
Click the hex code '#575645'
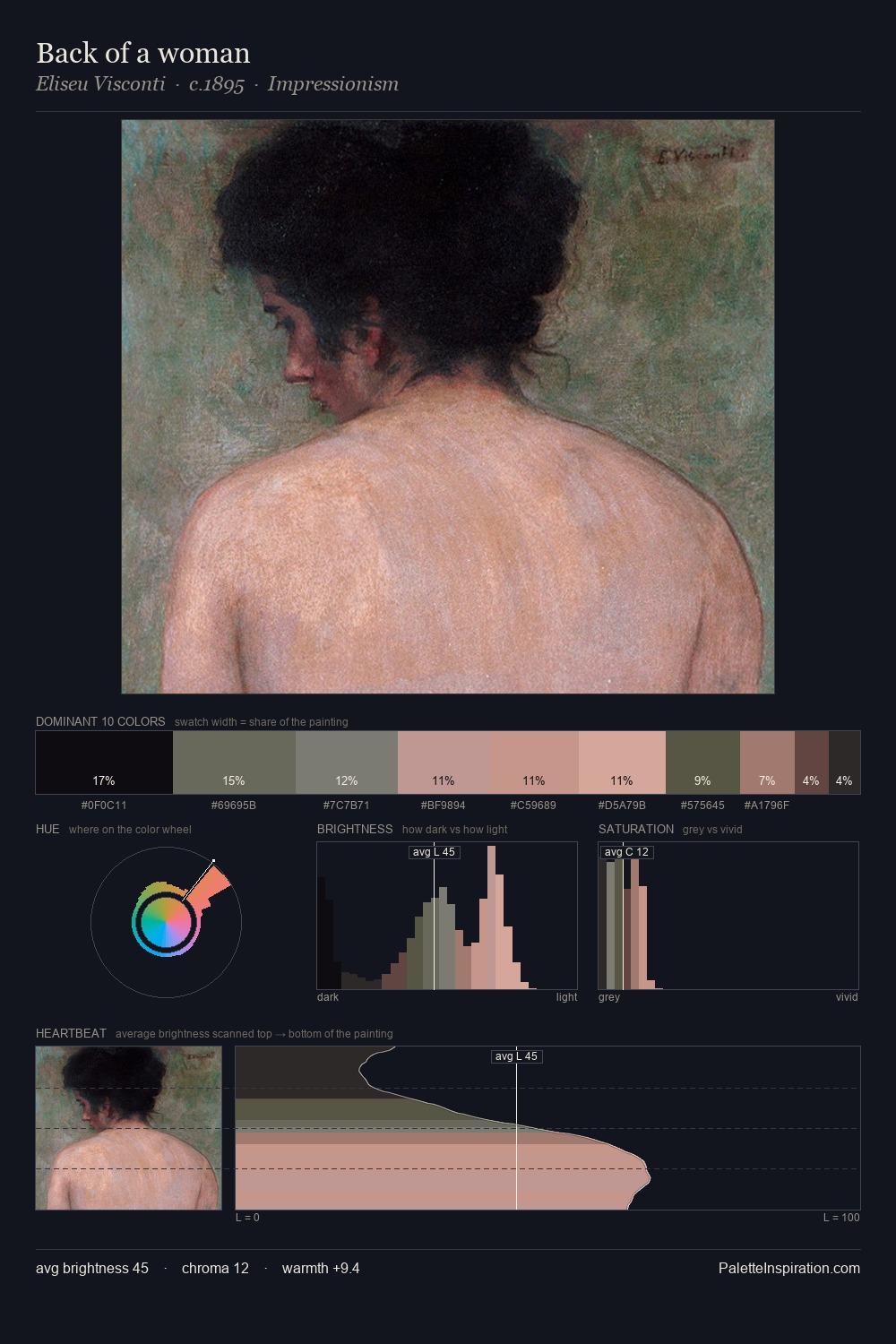(702, 806)
